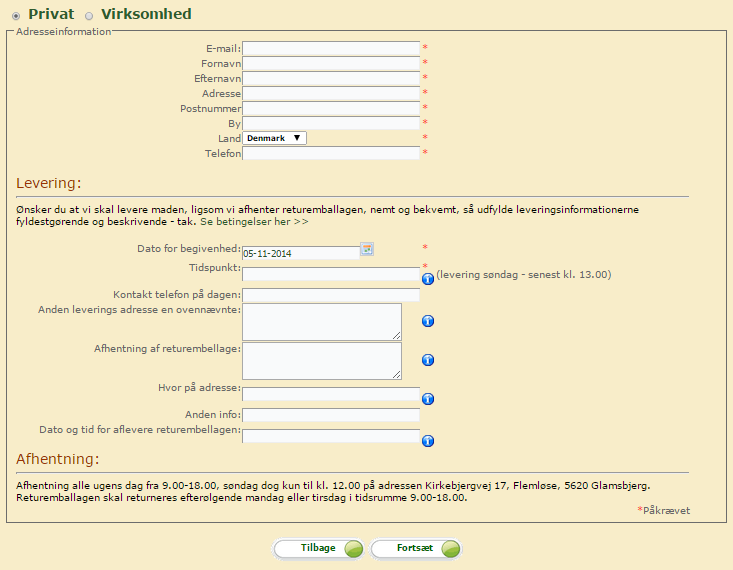This screenshot has width=733, height=570.
Task: Focus the Tidspunkt input field
Action: coord(331,274)
